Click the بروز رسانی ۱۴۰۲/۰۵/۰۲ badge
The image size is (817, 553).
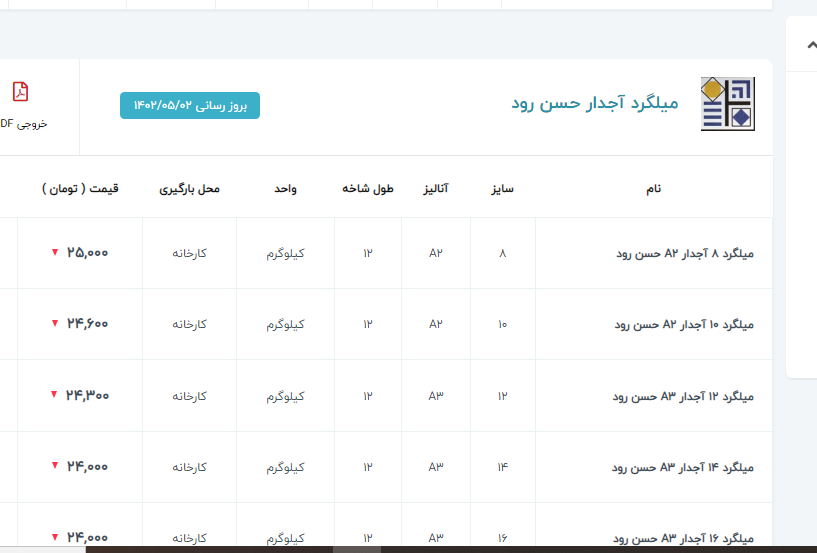pyautogui.click(x=190, y=105)
